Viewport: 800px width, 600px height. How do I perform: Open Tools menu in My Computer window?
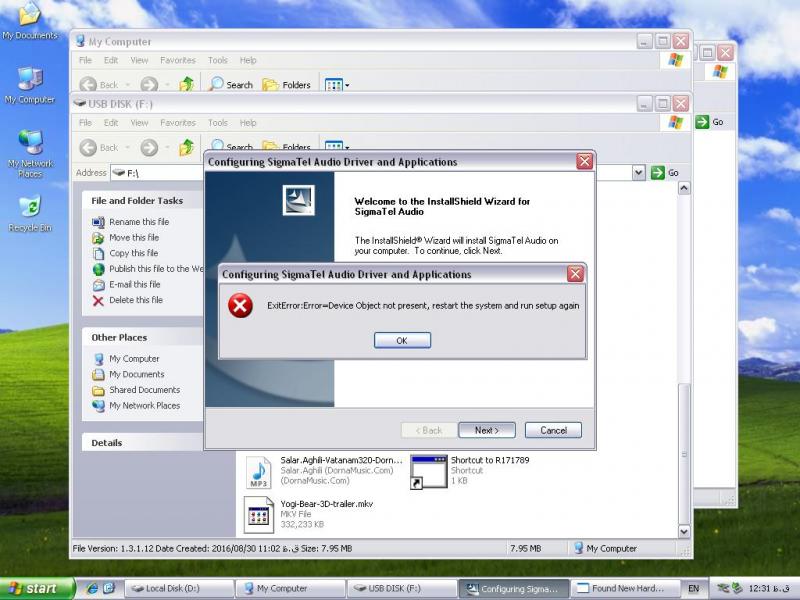point(218,60)
